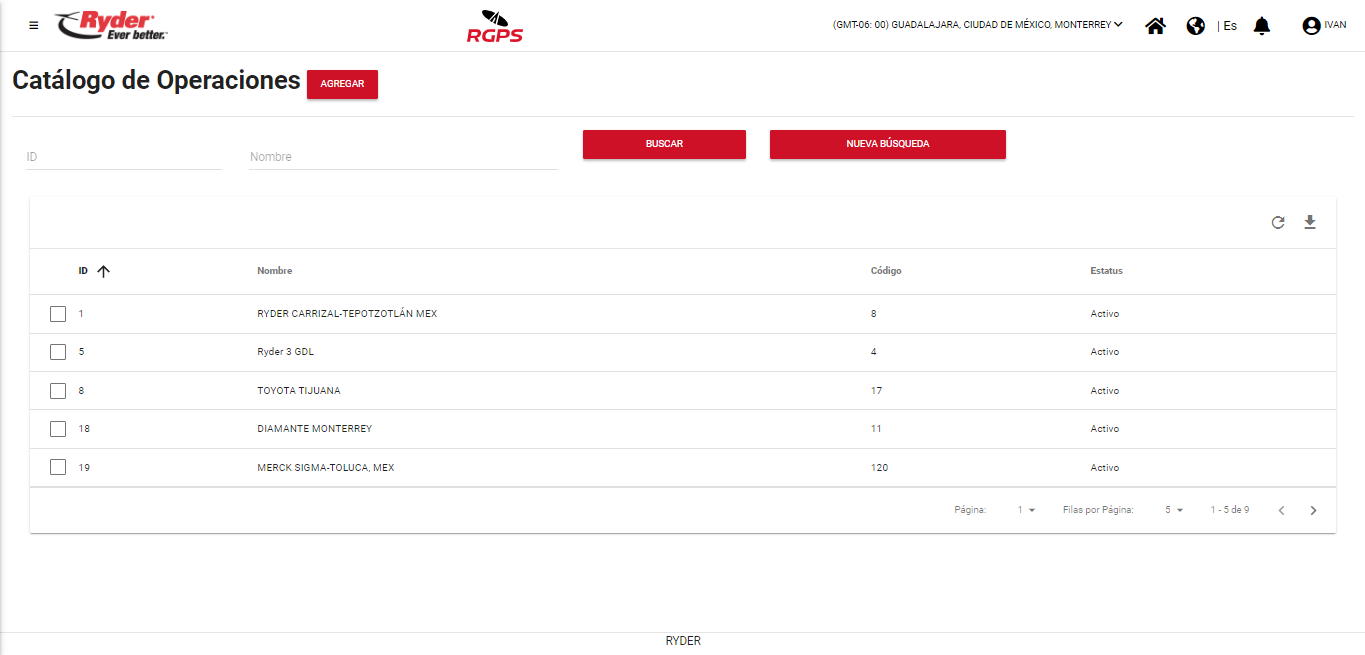
Task: Open the IVAN user account icon
Action: pos(1311,26)
